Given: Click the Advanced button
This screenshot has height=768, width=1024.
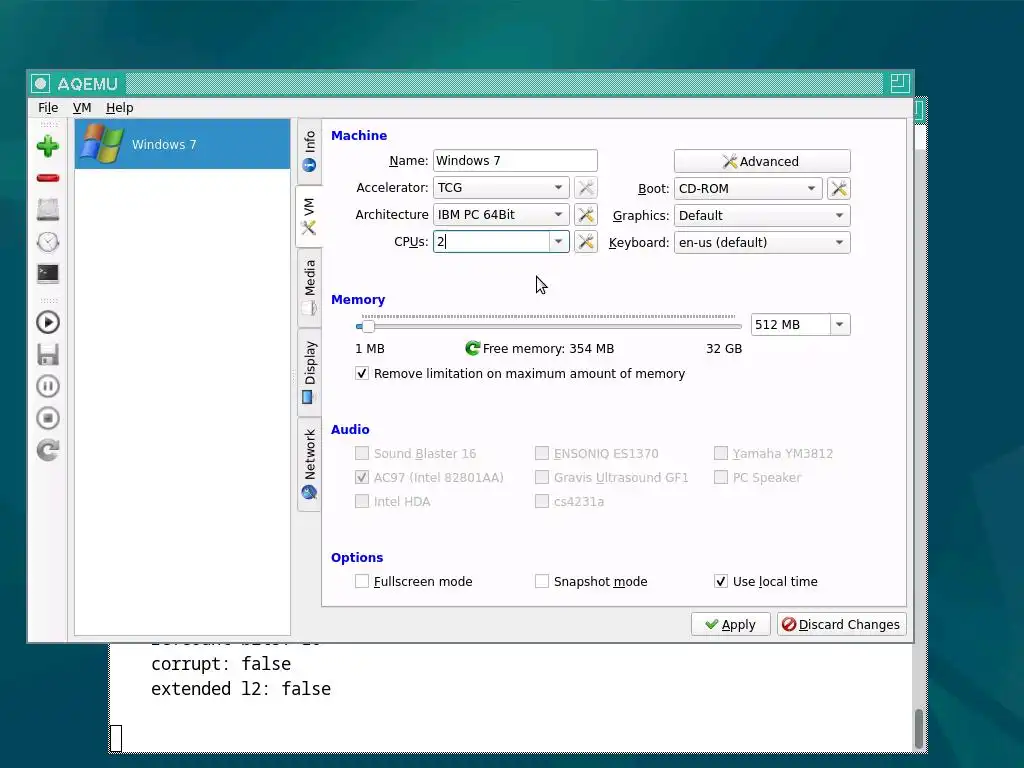Looking at the screenshot, I should (762, 161).
